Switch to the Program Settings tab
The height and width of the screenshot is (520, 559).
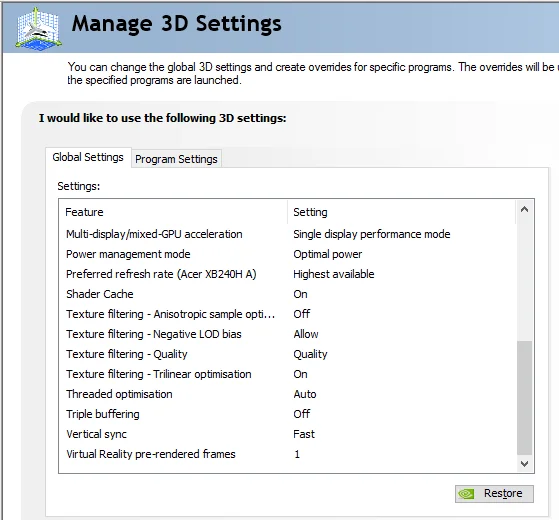point(176,159)
